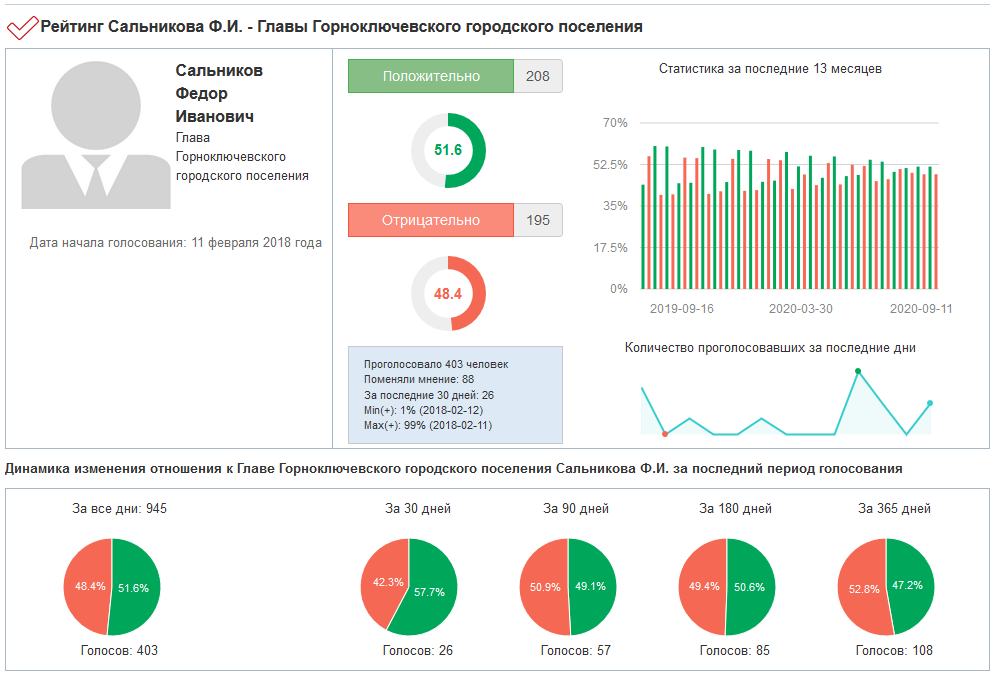The height and width of the screenshot is (676, 995).
Task: Click the gray profile avatar placeholder
Action: coord(96,134)
